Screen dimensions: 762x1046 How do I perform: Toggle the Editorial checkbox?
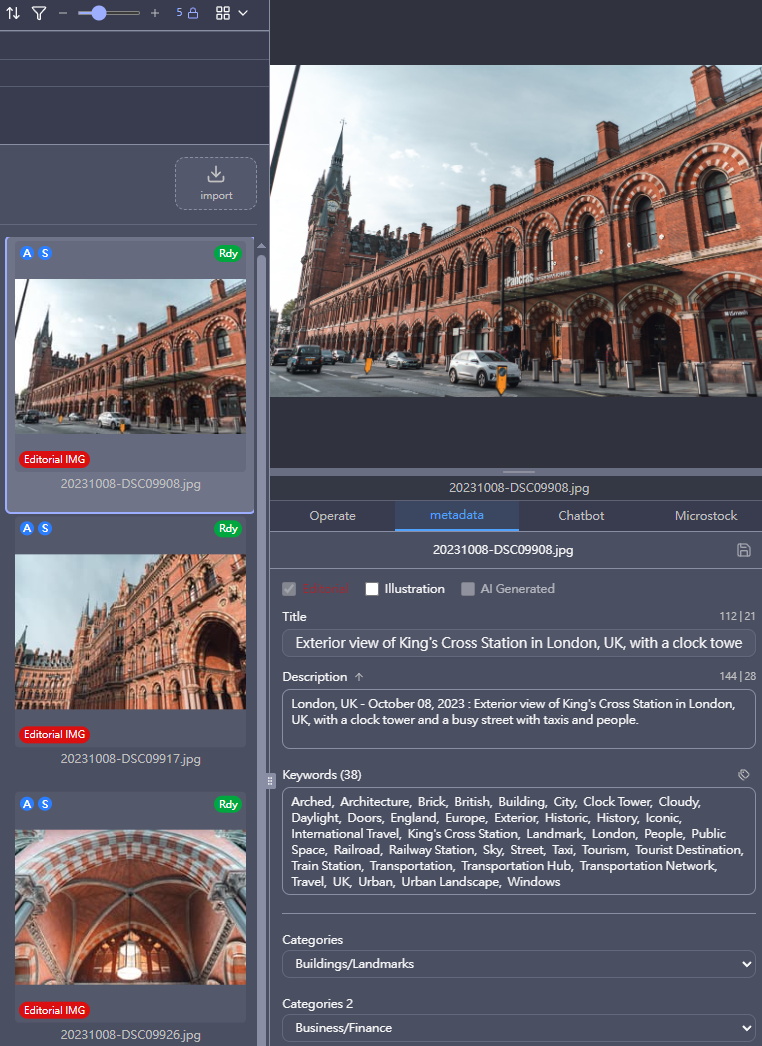(289, 588)
